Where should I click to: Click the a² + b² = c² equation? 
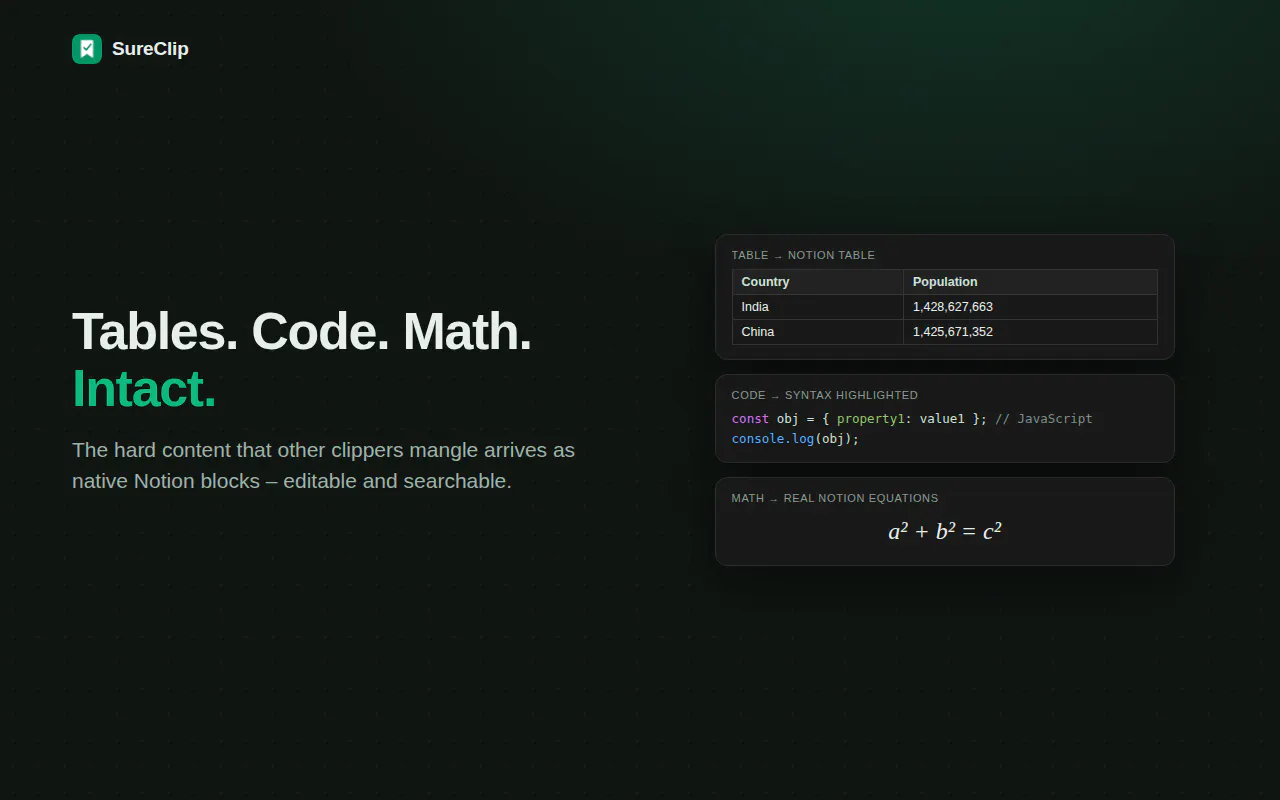pos(945,531)
